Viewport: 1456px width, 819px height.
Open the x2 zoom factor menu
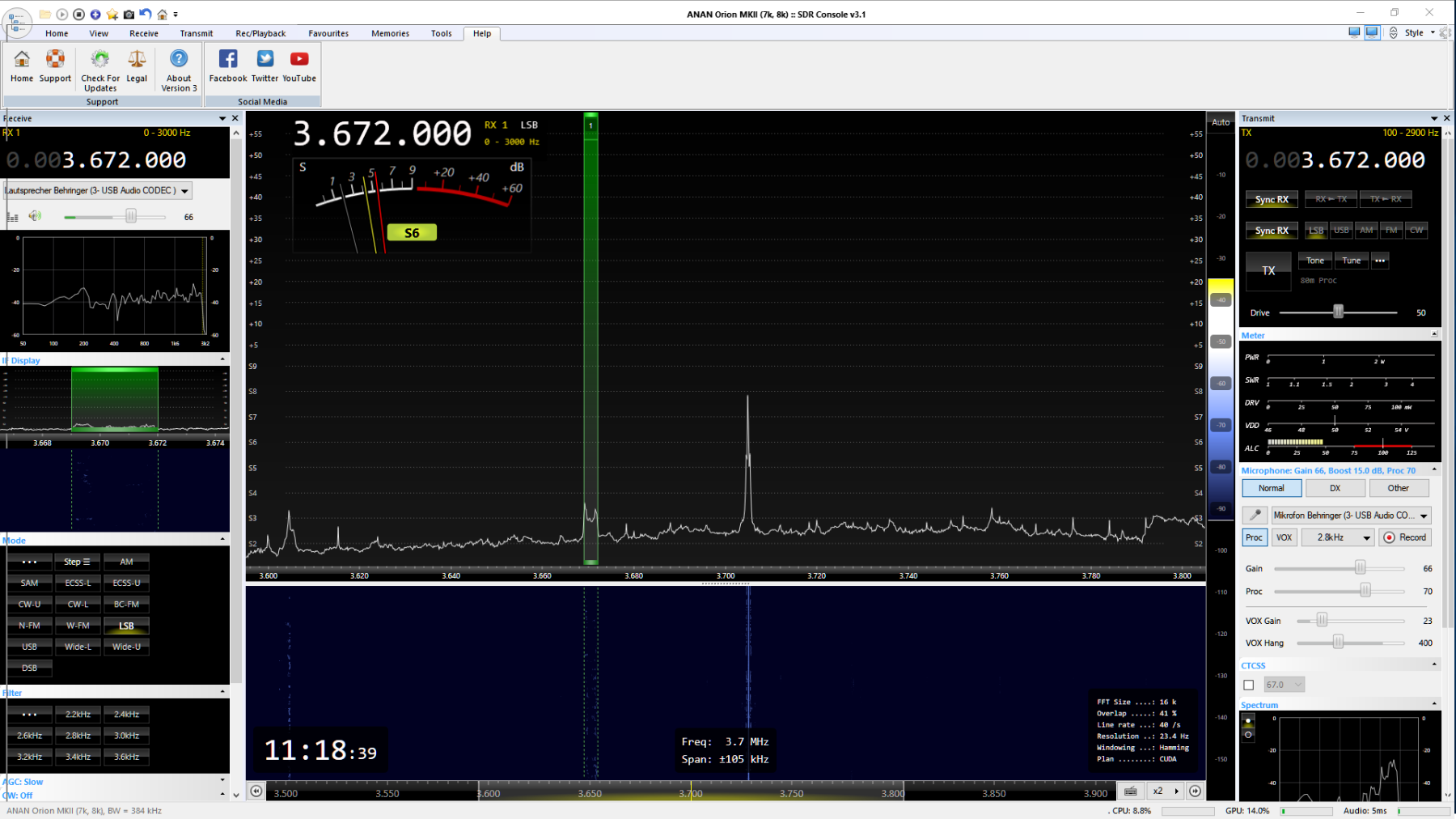click(x=1166, y=791)
